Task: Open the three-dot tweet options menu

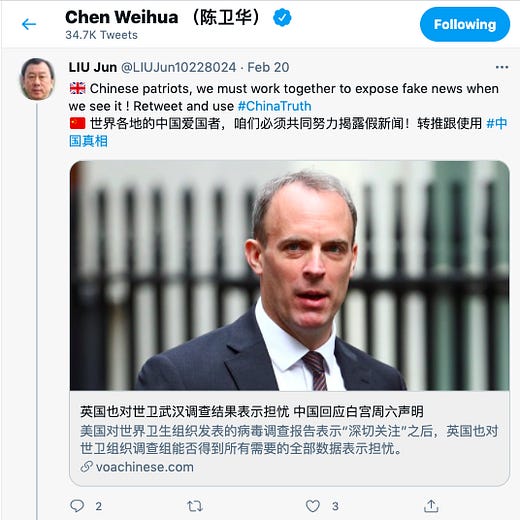Action: point(502,67)
